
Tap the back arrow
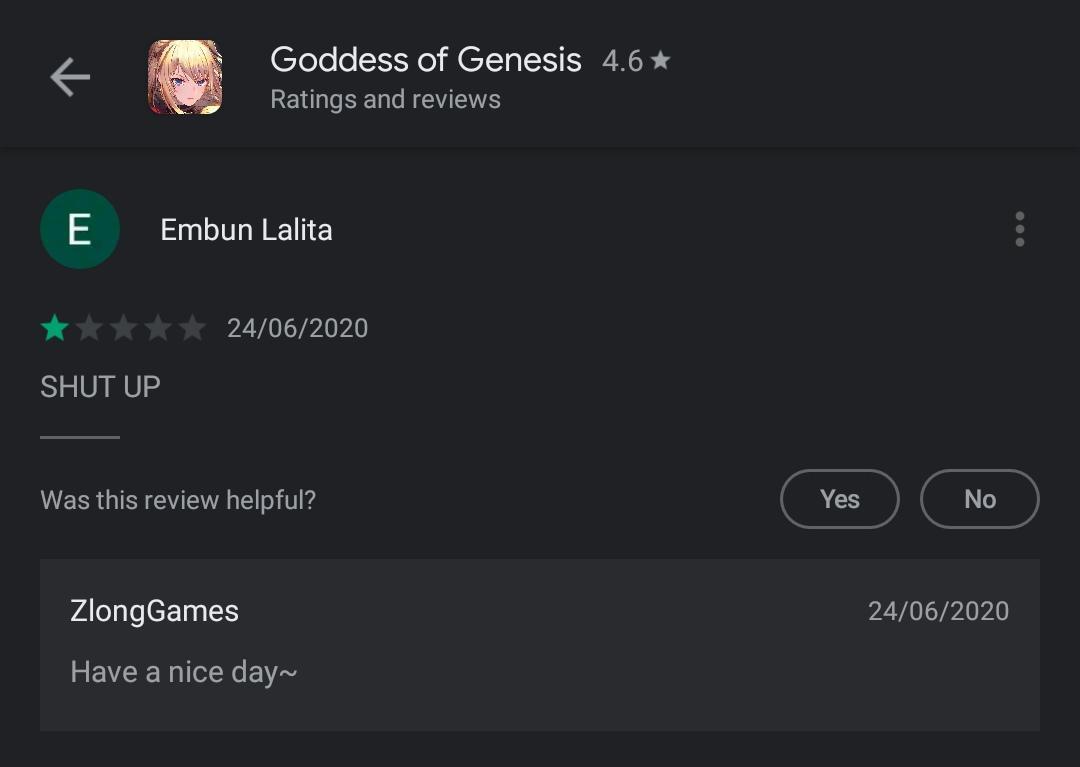70,77
